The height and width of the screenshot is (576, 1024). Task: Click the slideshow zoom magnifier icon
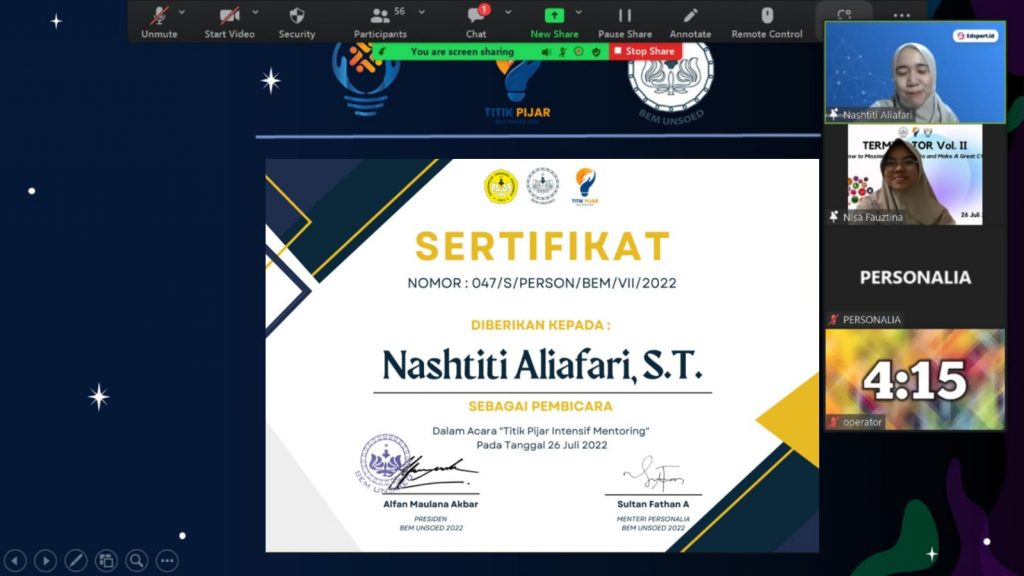[x=136, y=561]
